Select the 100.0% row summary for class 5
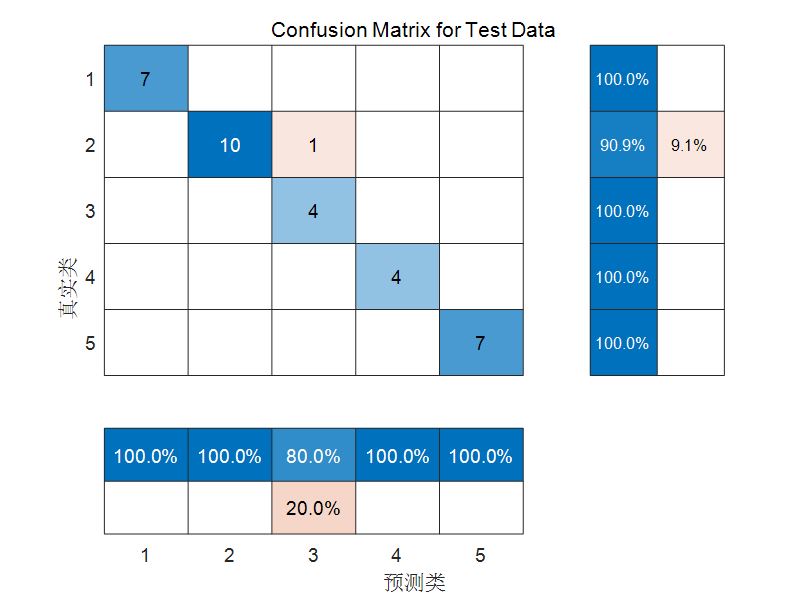This screenshot has height=599, width=800. pos(622,343)
